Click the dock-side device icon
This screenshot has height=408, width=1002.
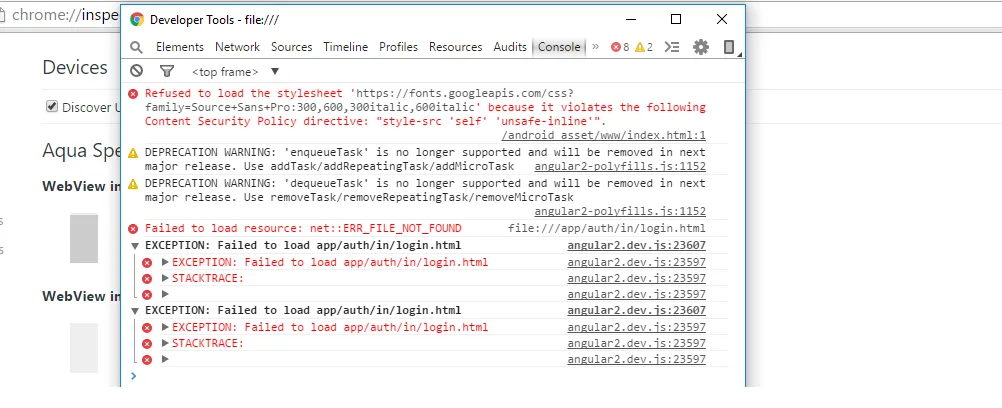click(x=728, y=47)
